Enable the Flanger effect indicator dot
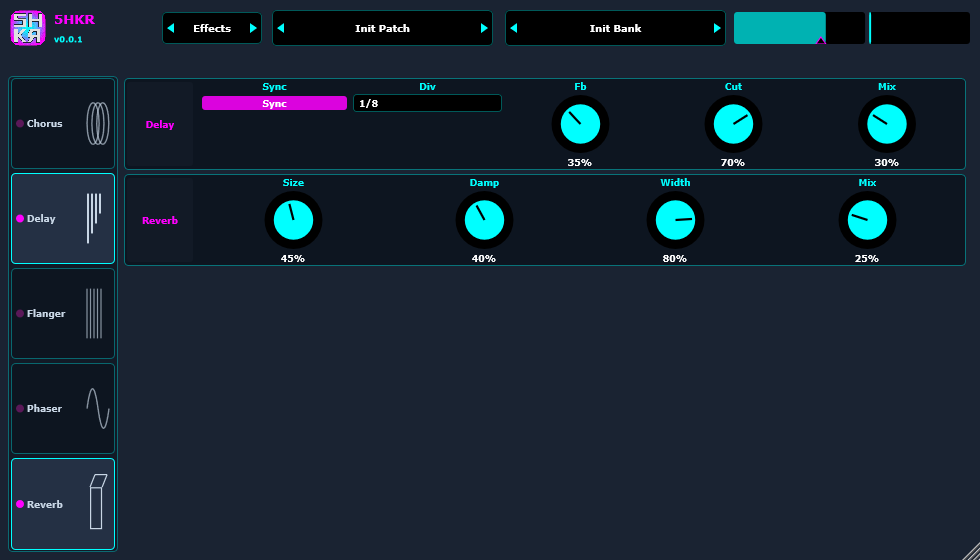 coord(20,314)
